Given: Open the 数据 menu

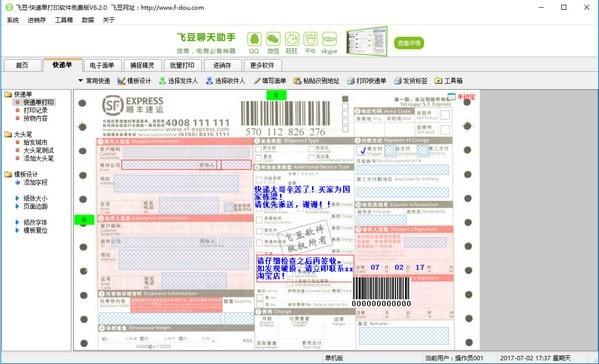Looking at the screenshot, I should pyautogui.click(x=88, y=20).
